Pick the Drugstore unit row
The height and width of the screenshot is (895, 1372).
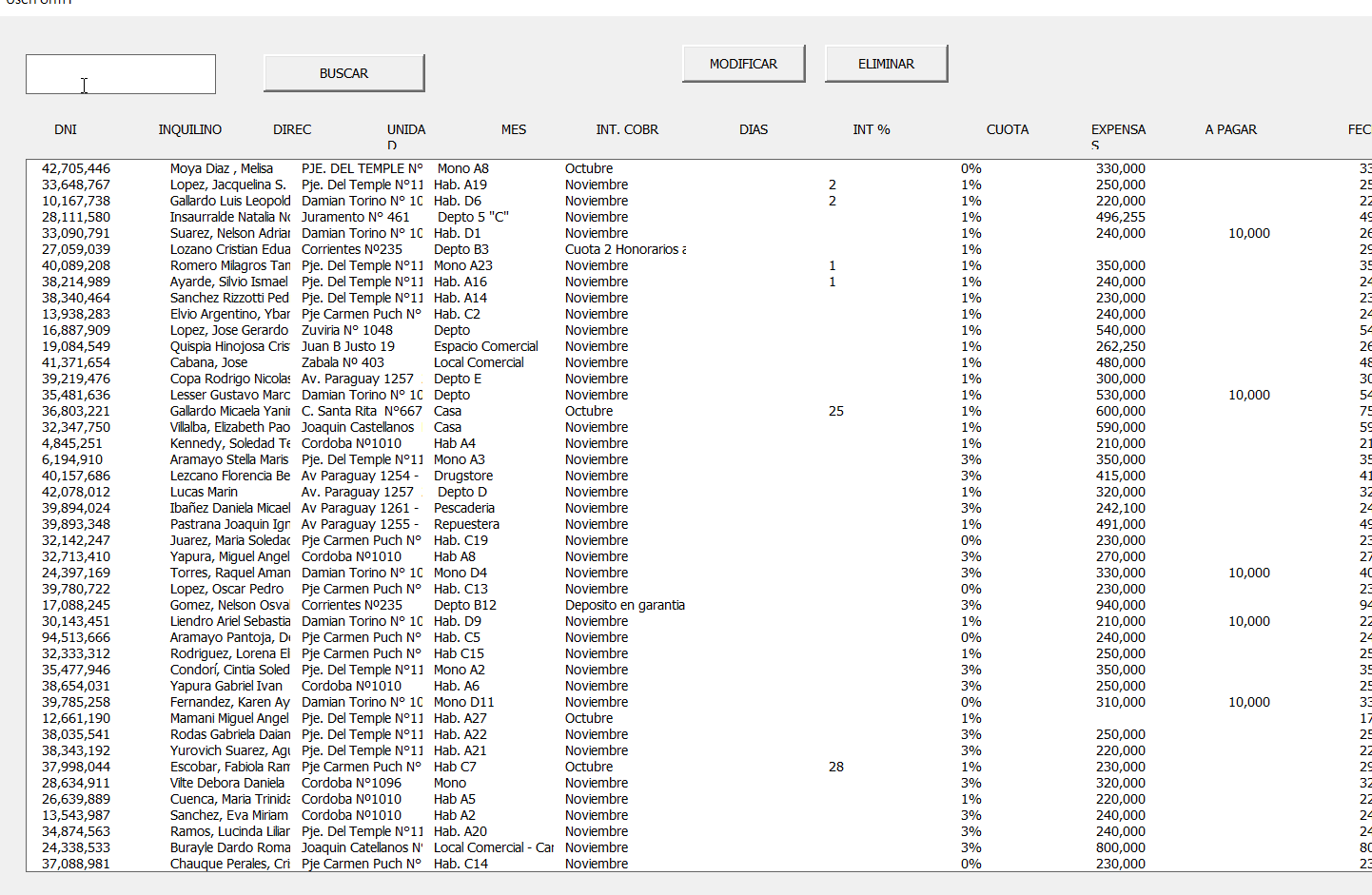pos(463,476)
